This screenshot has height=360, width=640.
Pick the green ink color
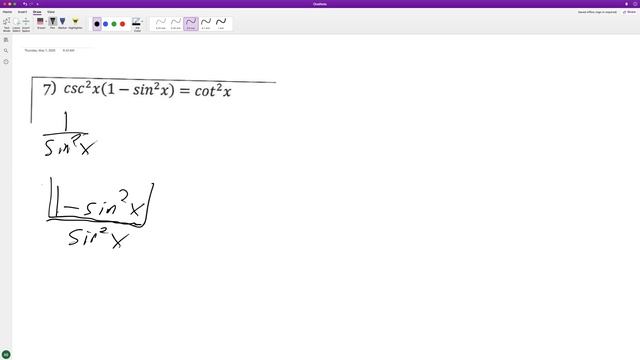tap(114, 24)
